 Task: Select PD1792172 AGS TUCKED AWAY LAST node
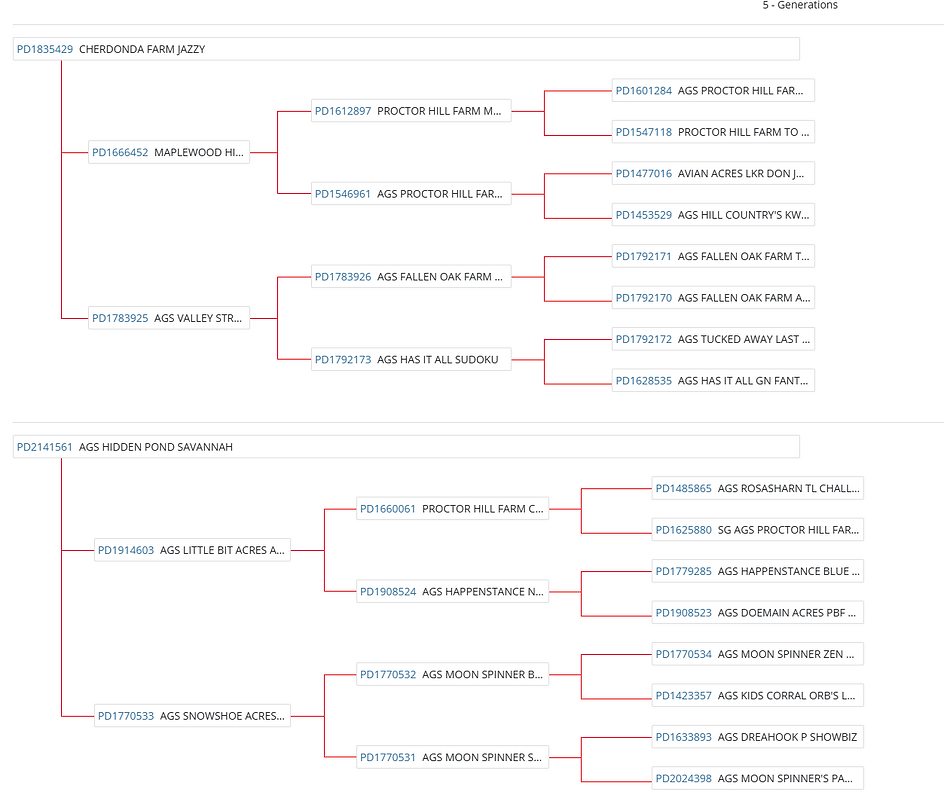(713, 339)
